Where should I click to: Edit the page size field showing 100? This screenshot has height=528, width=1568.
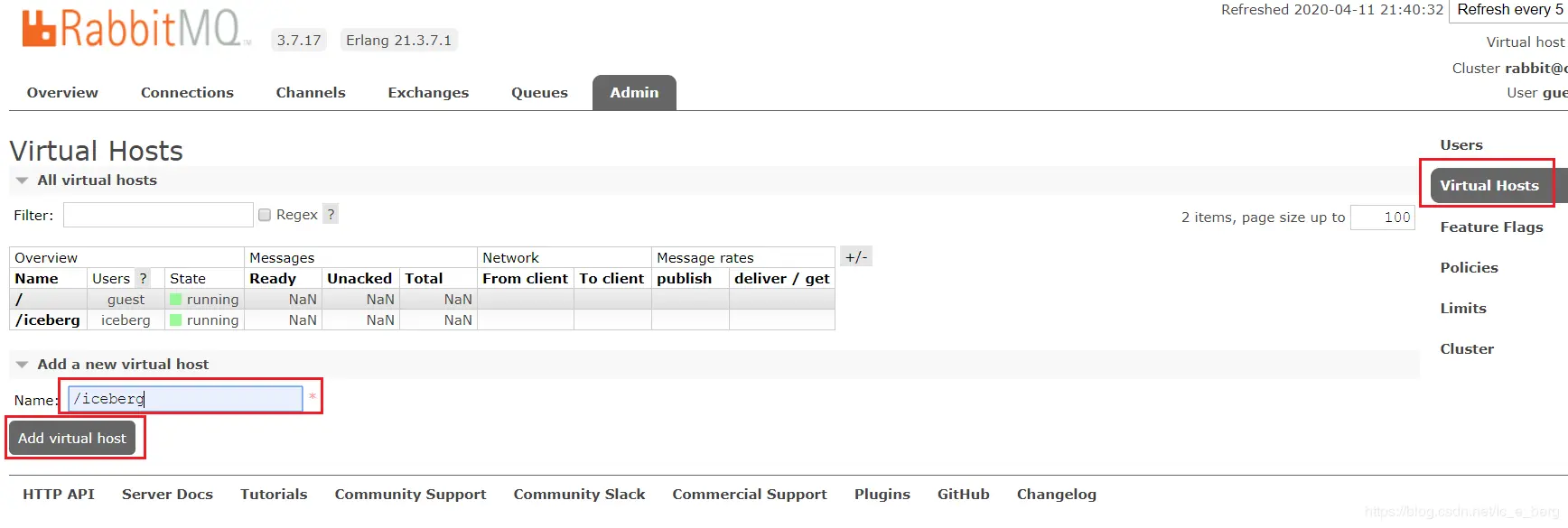pos(1382,218)
